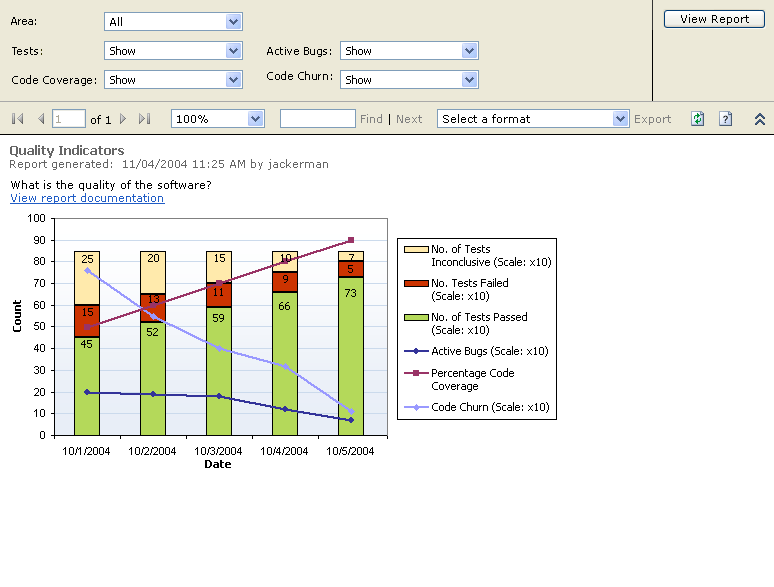Open the Select a format dropdown

coord(620,119)
